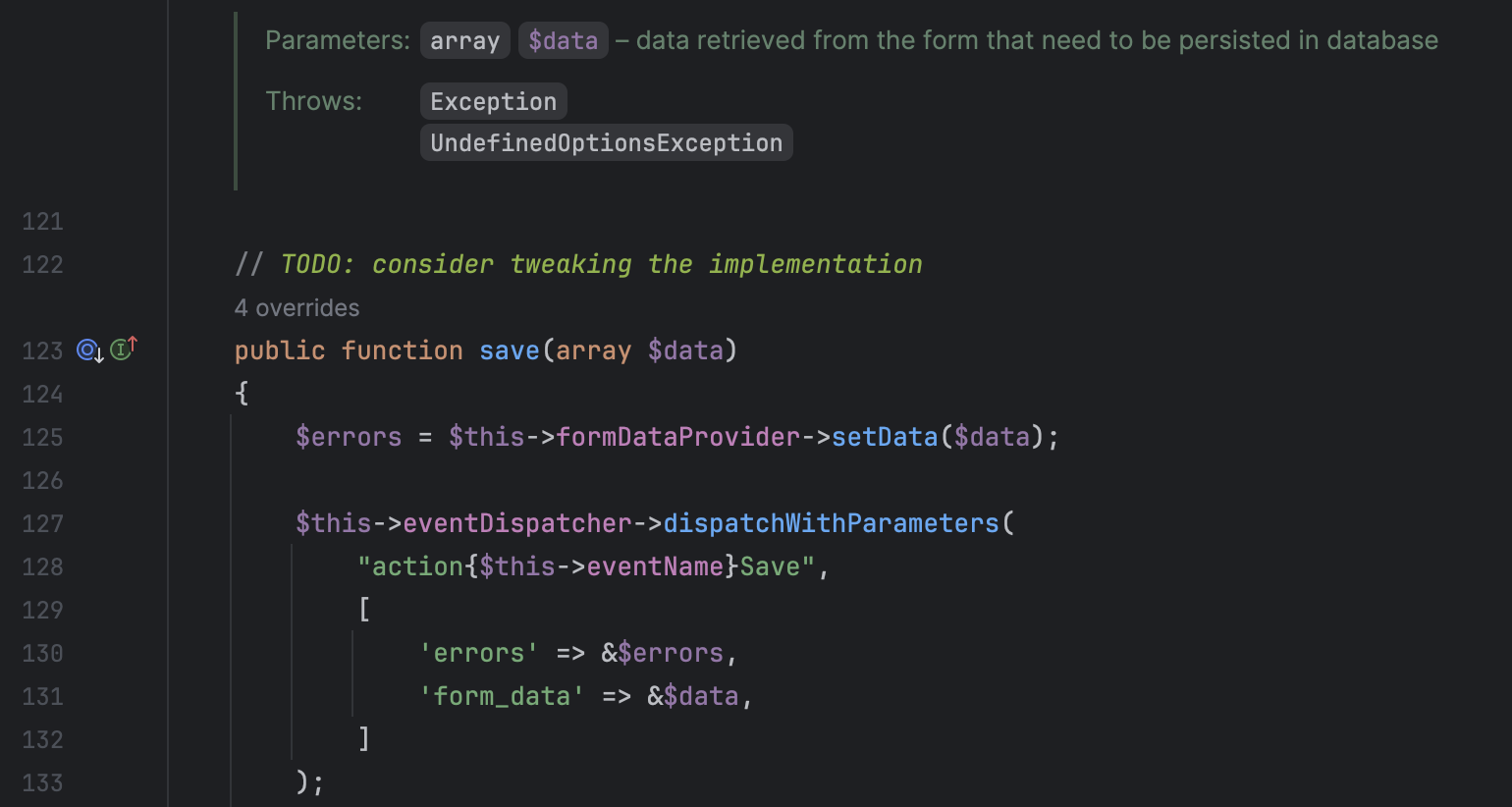Click line number 133 in the gutter
The image size is (1512, 807).
pos(42,782)
